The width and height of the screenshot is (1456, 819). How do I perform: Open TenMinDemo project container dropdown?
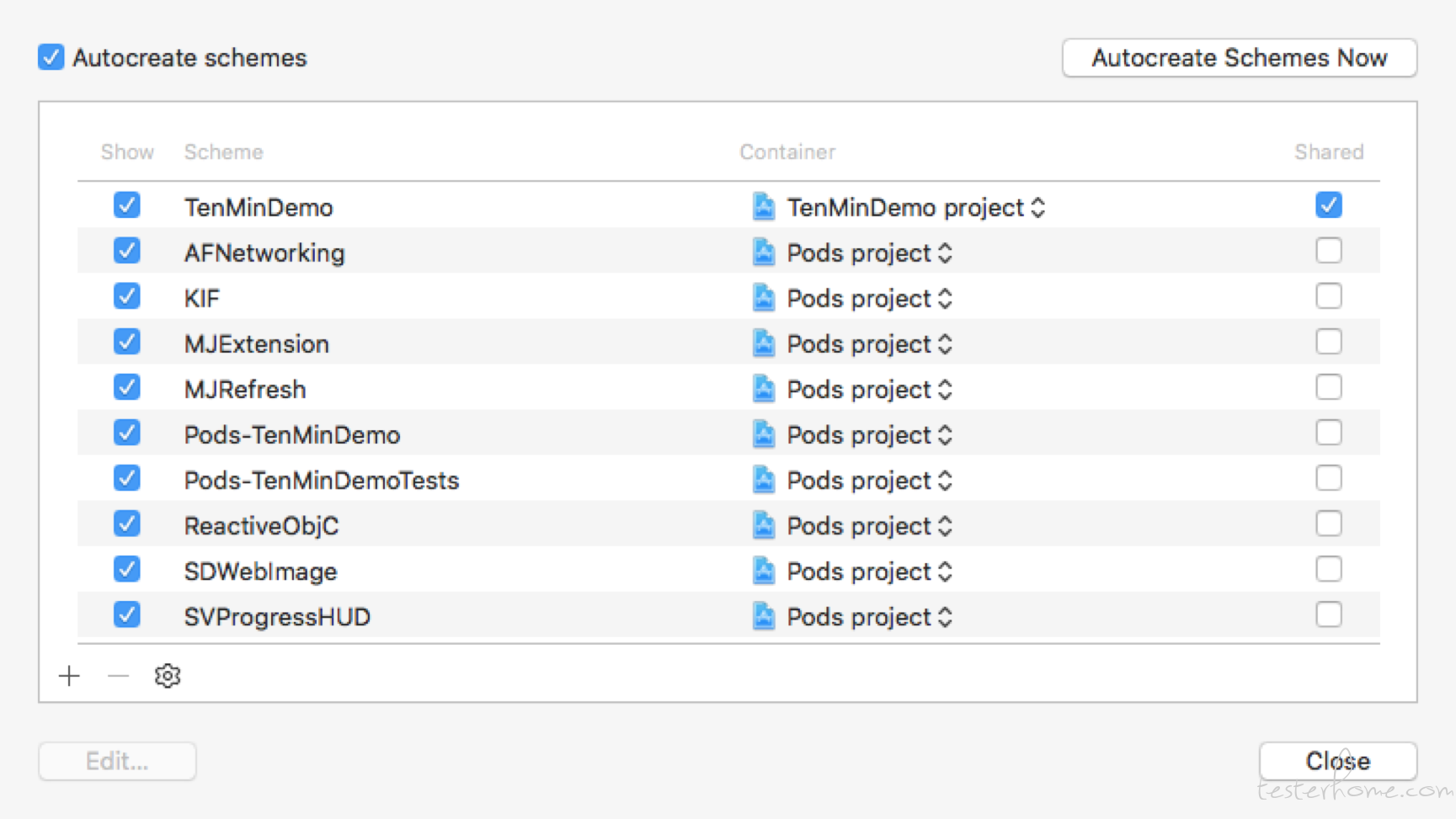pos(1037,208)
